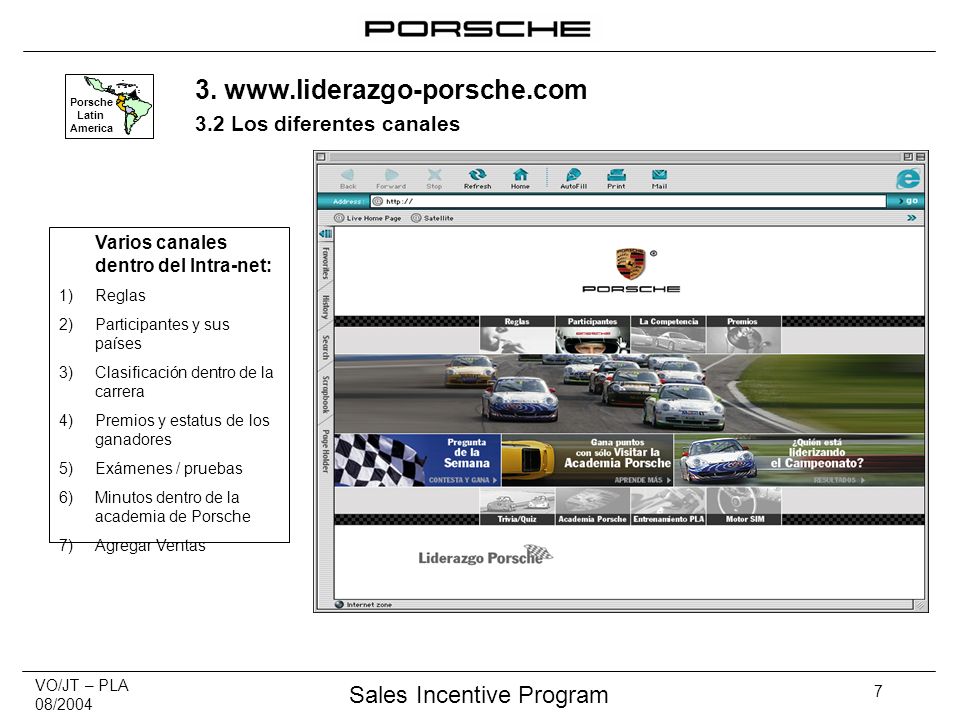Click the Stop loading icon
This screenshot has height=720, width=960.
[434, 175]
